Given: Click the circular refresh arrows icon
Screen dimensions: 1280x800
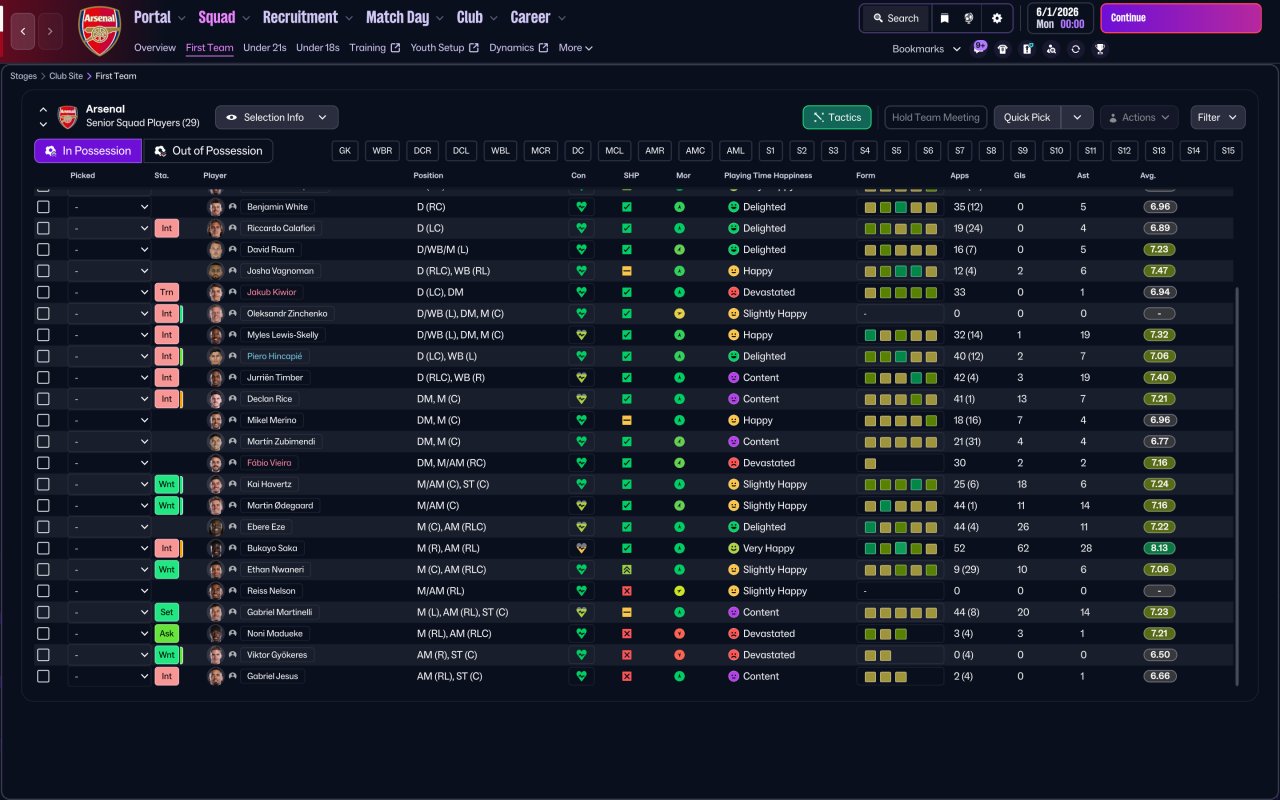Looking at the screenshot, I should click(x=1076, y=49).
